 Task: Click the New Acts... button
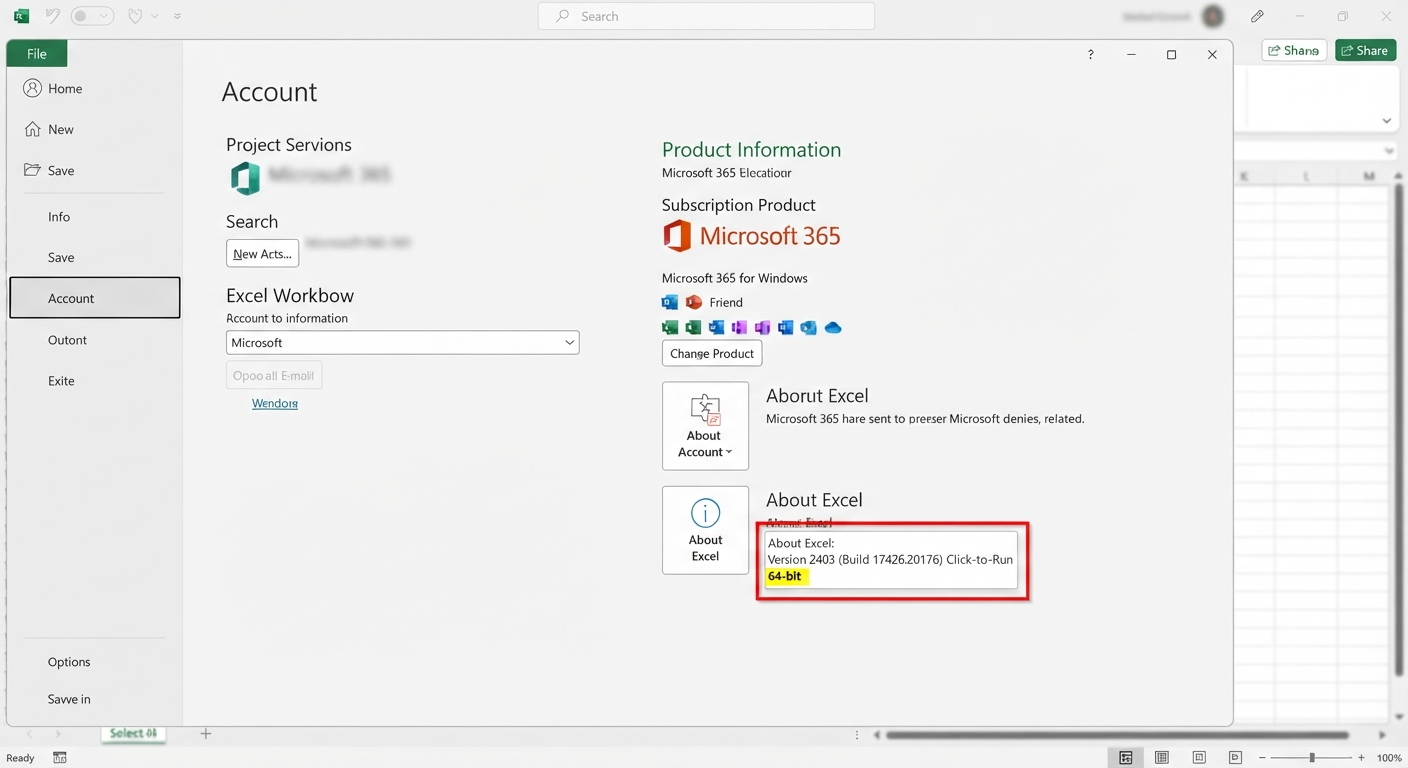click(262, 254)
